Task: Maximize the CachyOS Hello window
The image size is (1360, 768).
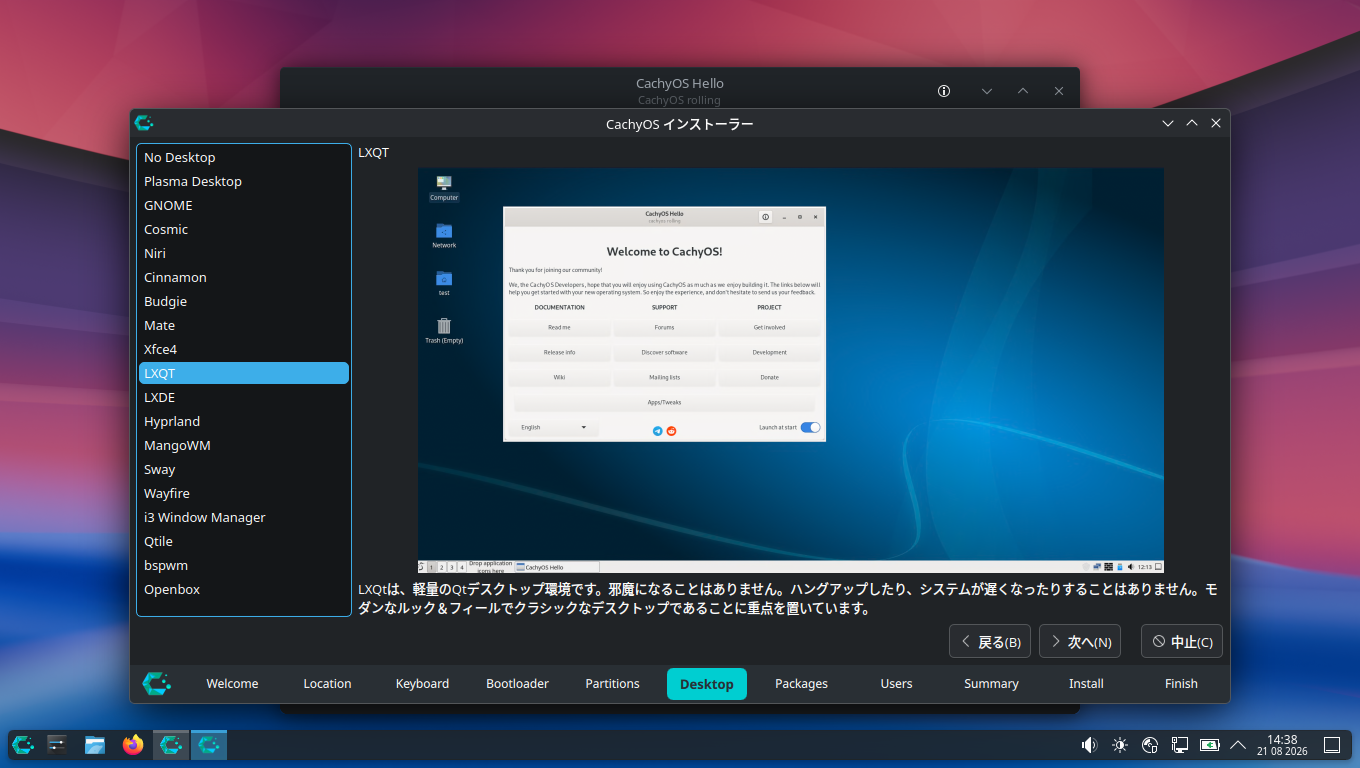Action: tap(1023, 91)
